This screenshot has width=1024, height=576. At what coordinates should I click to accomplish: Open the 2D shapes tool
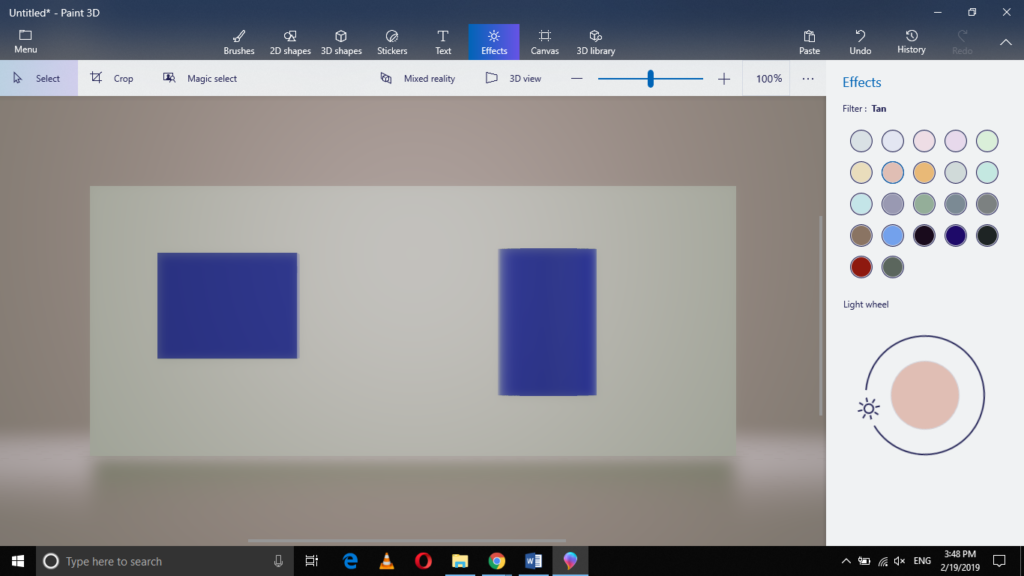tap(290, 42)
